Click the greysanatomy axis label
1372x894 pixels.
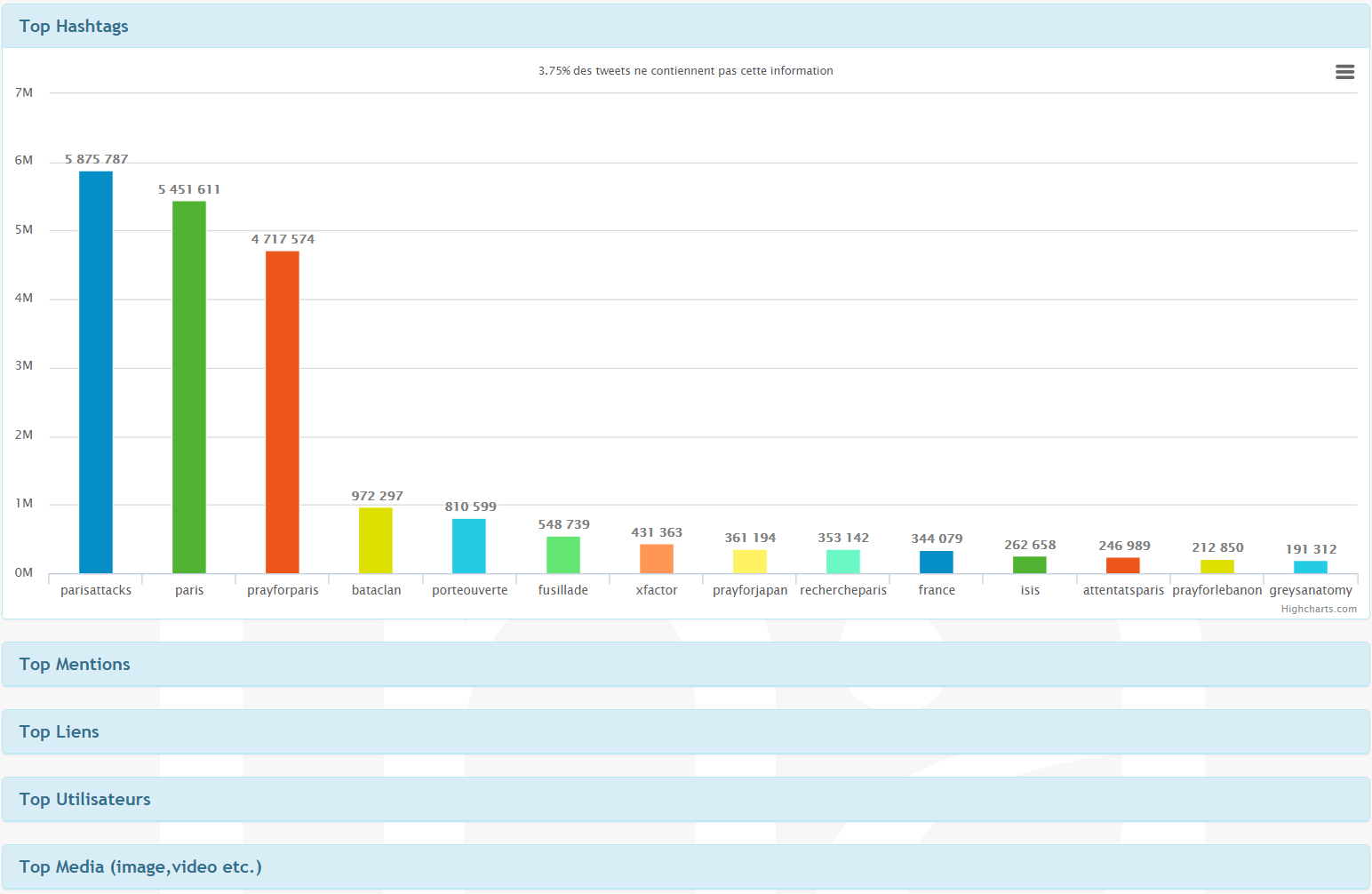[x=1311, y=590]
